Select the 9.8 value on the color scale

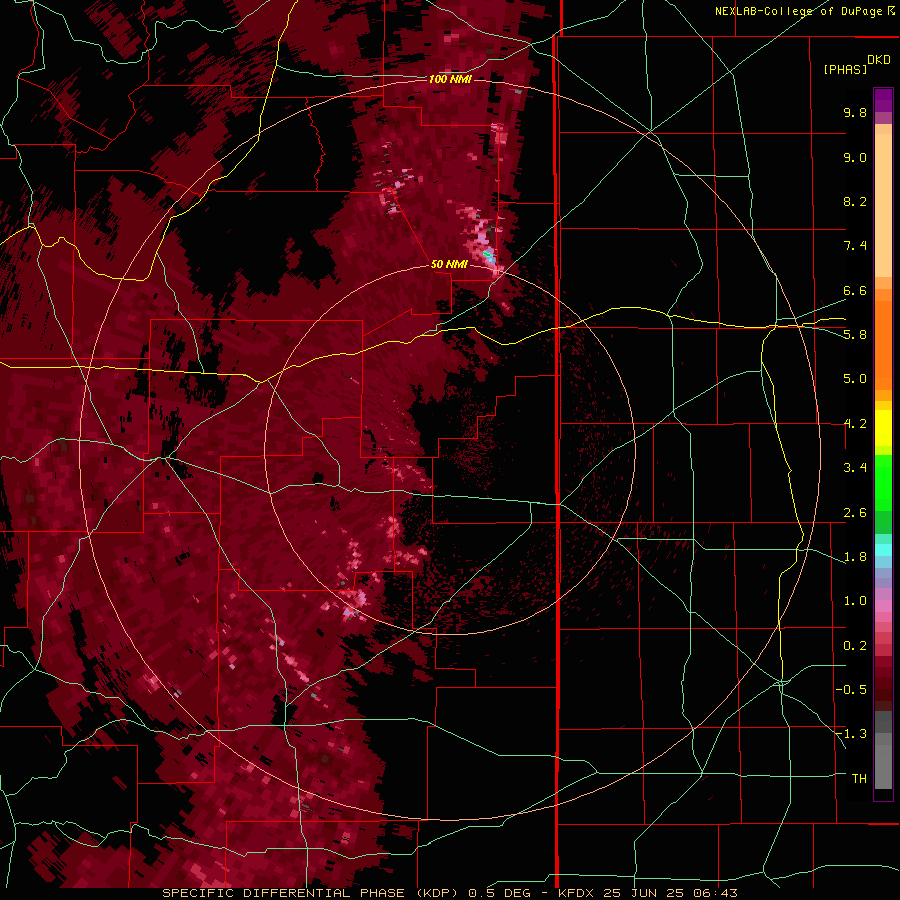tap(855, 112)
